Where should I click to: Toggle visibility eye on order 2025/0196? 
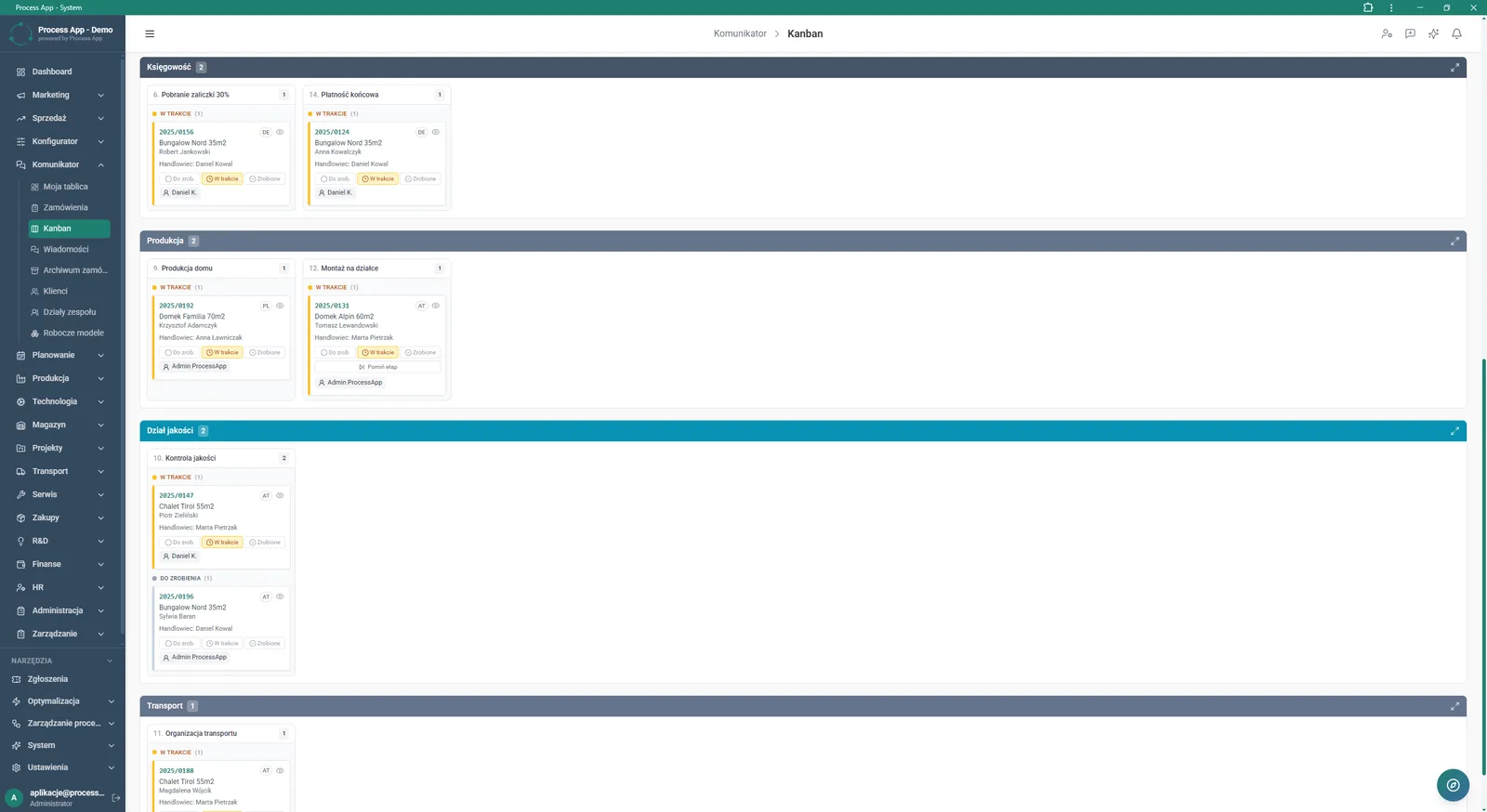(280, 596)
